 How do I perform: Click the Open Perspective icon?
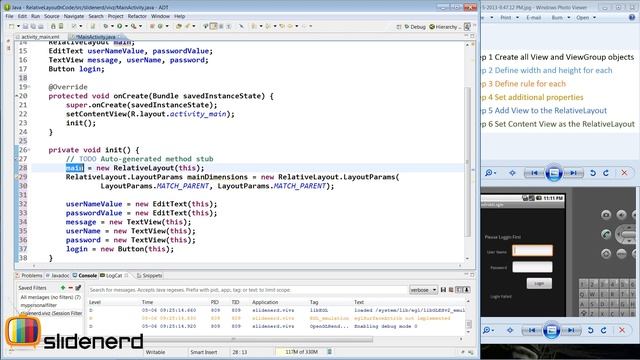click(399, 27)
